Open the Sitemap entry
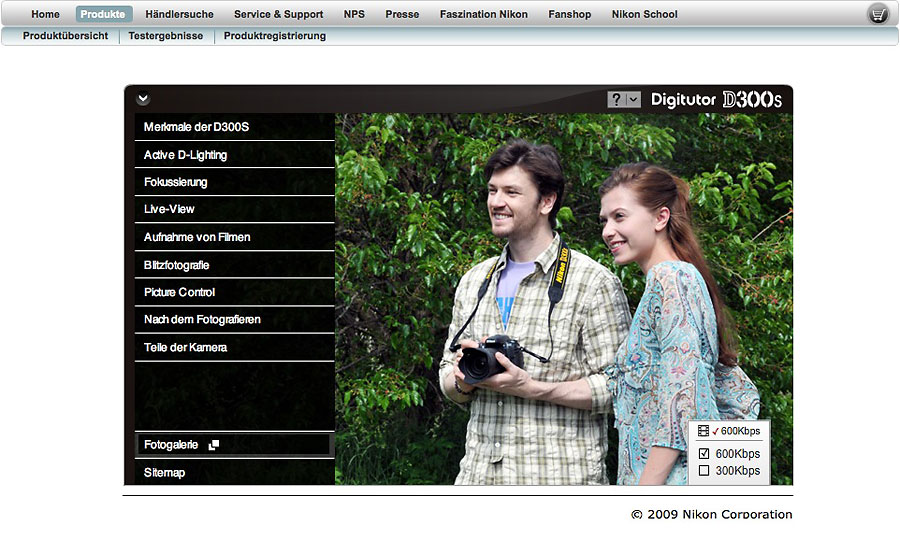900x540 pixels. (164, 472)
